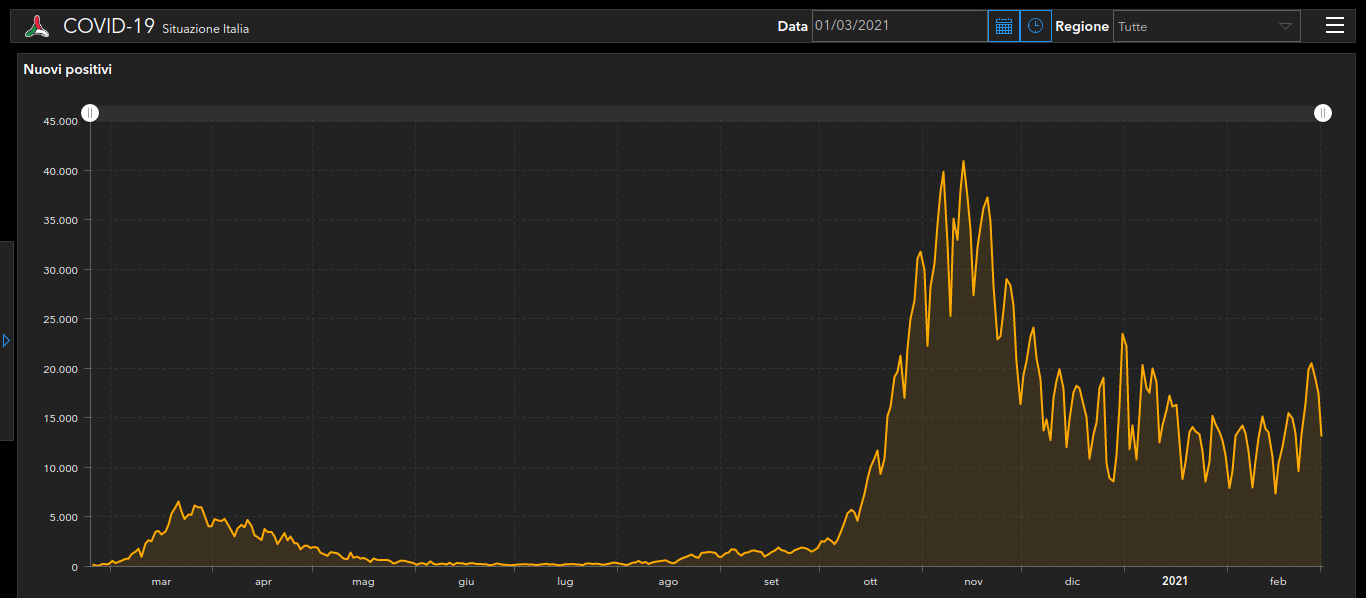The width and height of the screenshot is (1366, 598).
Task: Click the Nuovi positivi chart title
Action: tap(68, 70)
